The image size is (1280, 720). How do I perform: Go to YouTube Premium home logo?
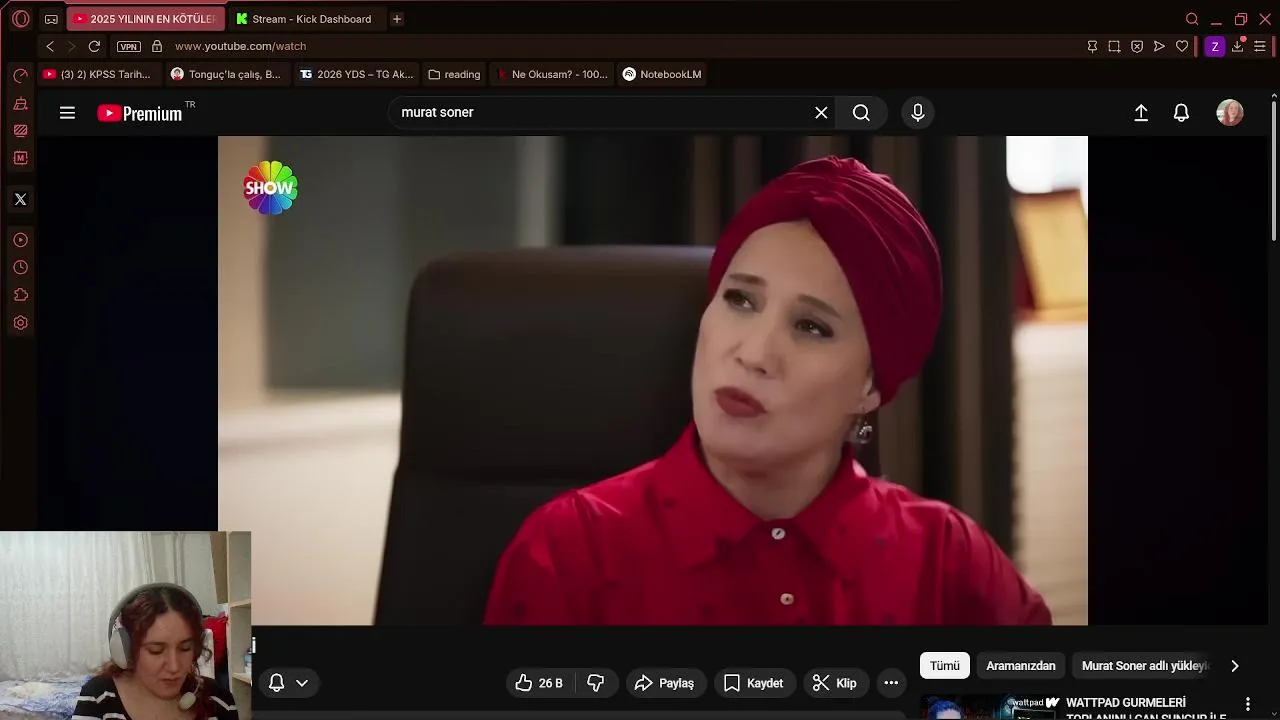tap(140, 113)
